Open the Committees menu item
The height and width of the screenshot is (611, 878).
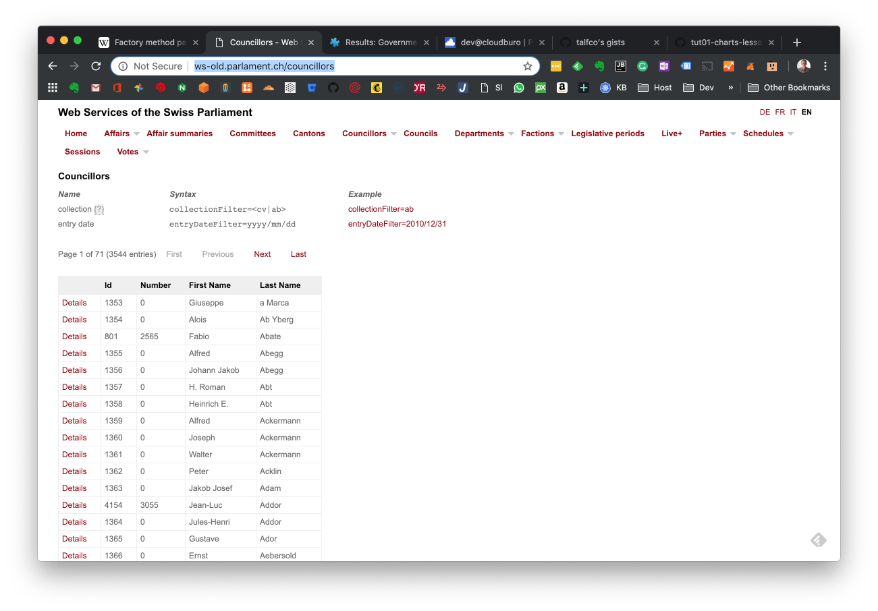pos(252,133)
